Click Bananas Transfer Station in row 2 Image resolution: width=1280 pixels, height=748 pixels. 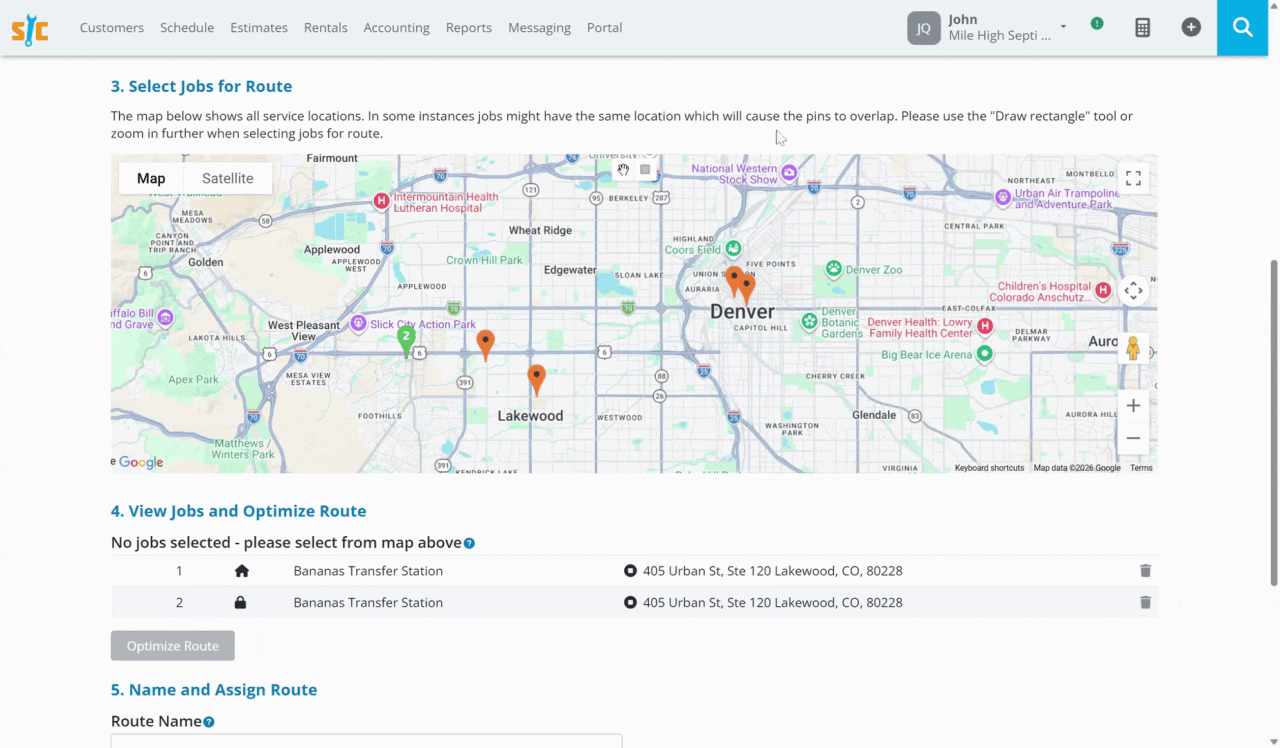click(368, 603)
